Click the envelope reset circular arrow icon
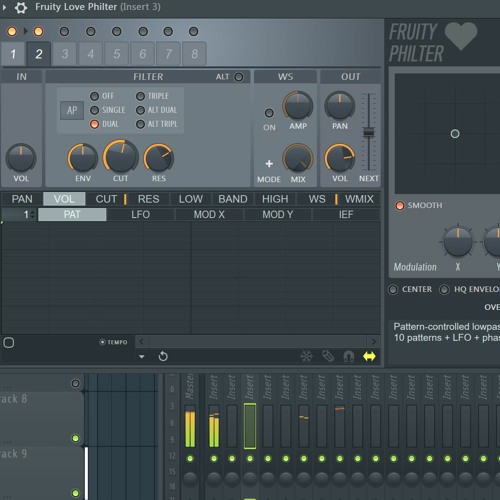The image size is (500, 500). (x=163, y=356)
